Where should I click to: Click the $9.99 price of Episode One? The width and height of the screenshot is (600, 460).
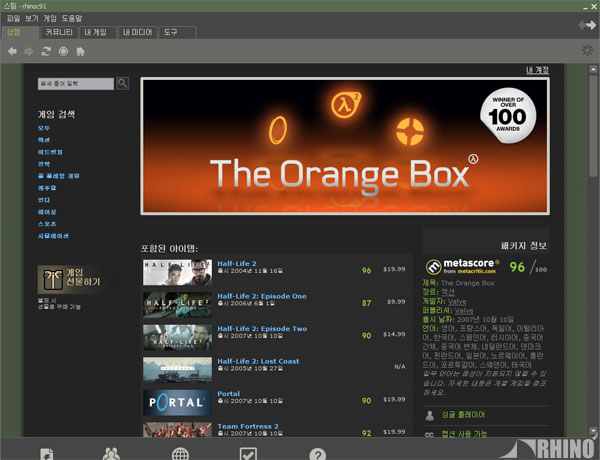pyautogui.click(x=396, y=302)
